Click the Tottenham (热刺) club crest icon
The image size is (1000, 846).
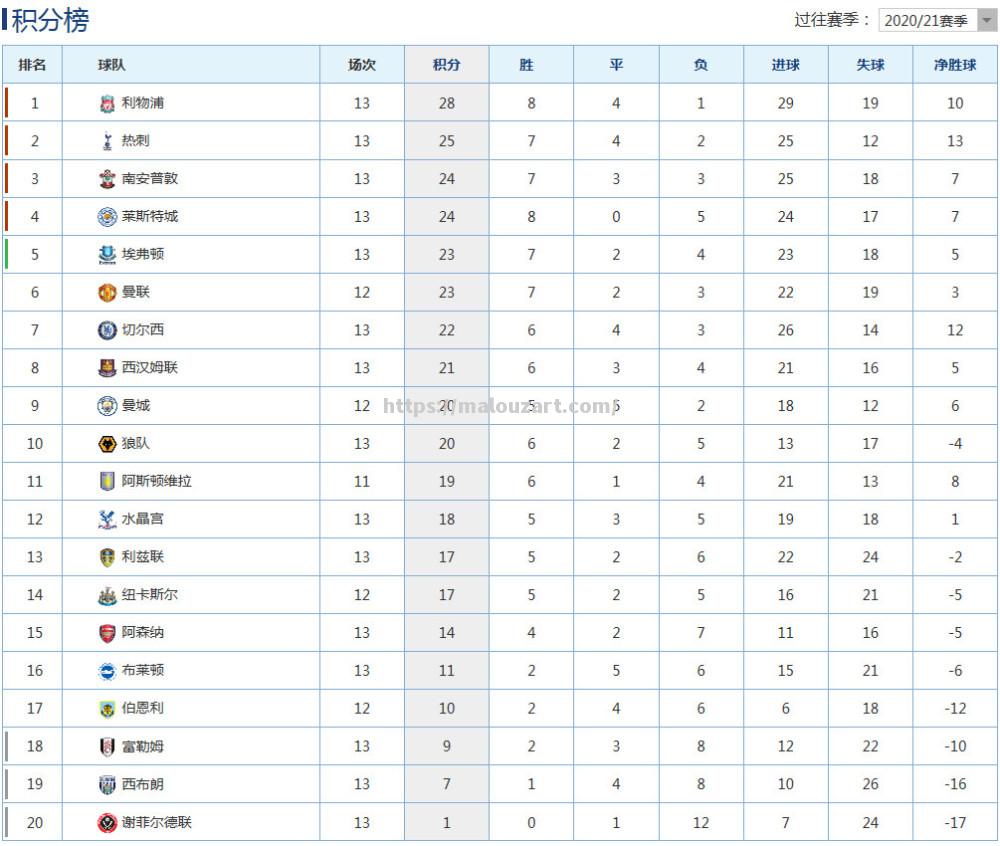point(107,141)
